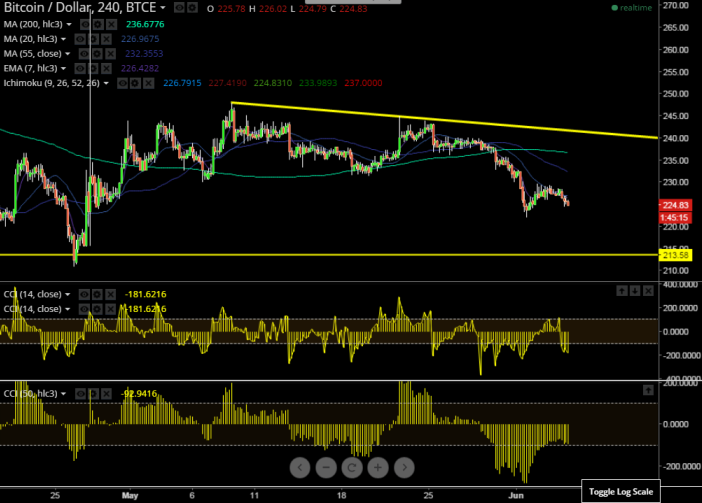Click the Toggle Log Scale button
This screenshot has width=702, height=503.
pyautogui.click(x=621, y=492)
